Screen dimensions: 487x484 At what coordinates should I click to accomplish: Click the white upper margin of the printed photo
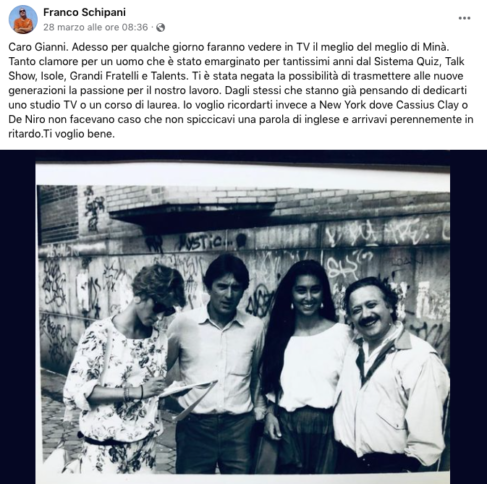pyautogui.click(x=243, y=173)
